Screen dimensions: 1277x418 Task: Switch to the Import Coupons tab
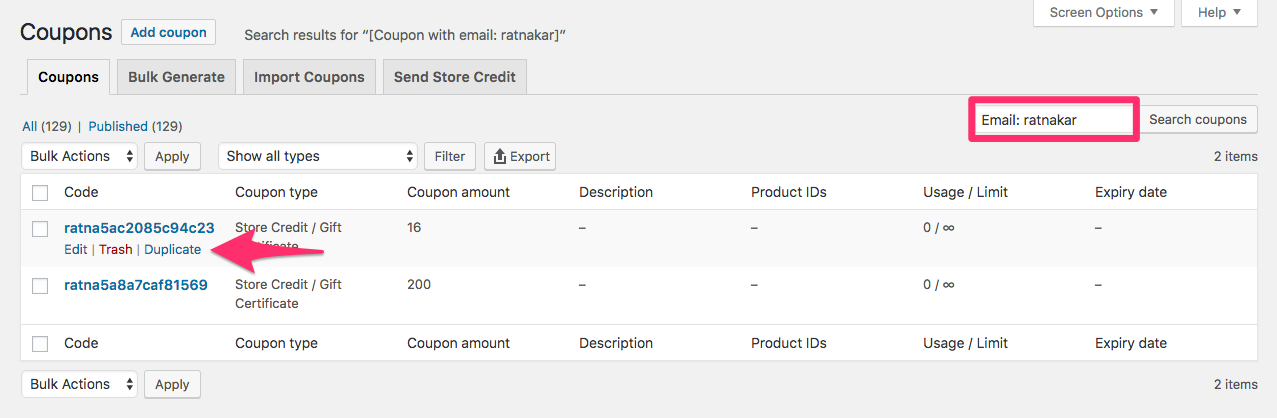point(309,77)
